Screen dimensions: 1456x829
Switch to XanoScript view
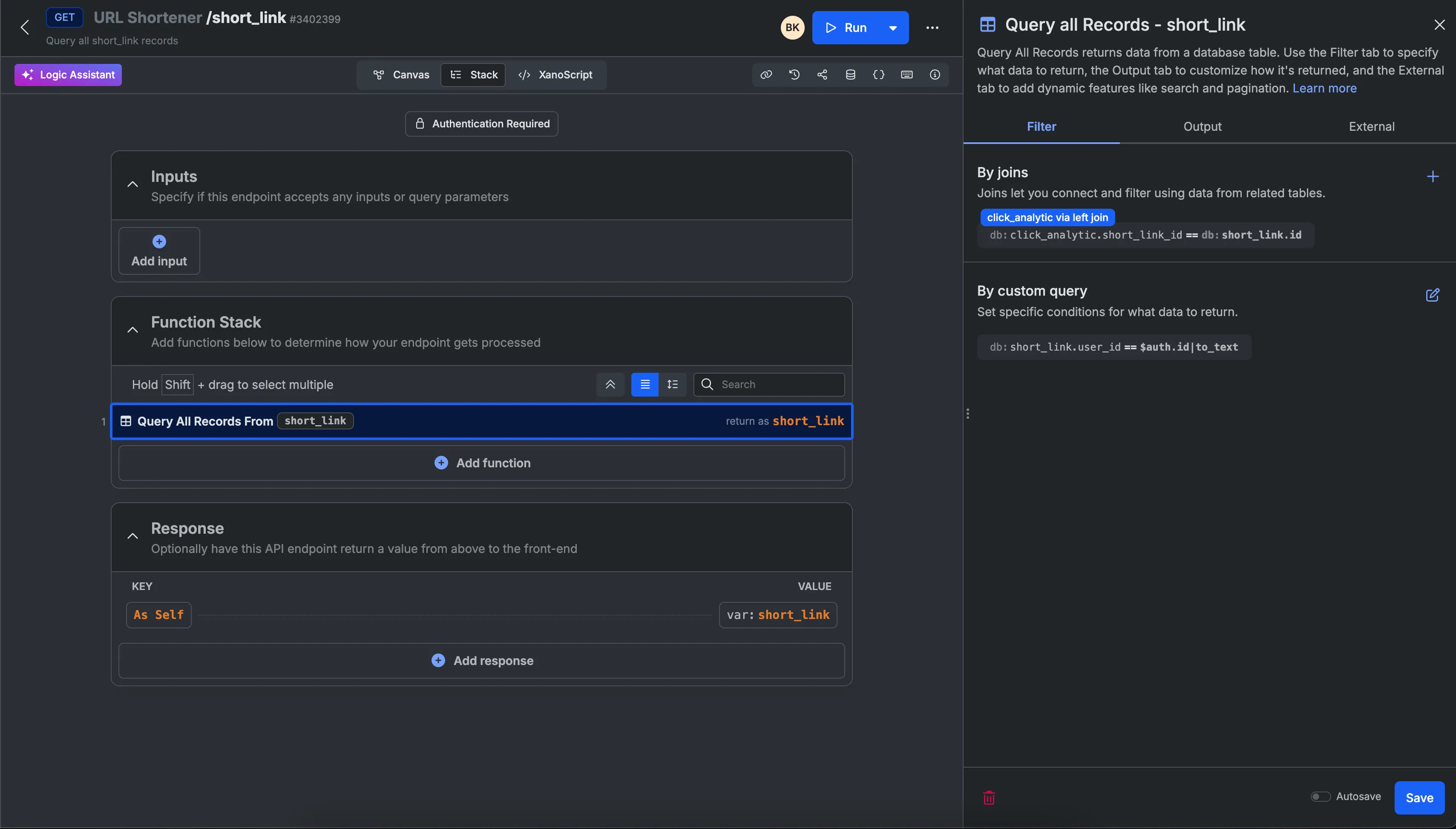[555, 75]
